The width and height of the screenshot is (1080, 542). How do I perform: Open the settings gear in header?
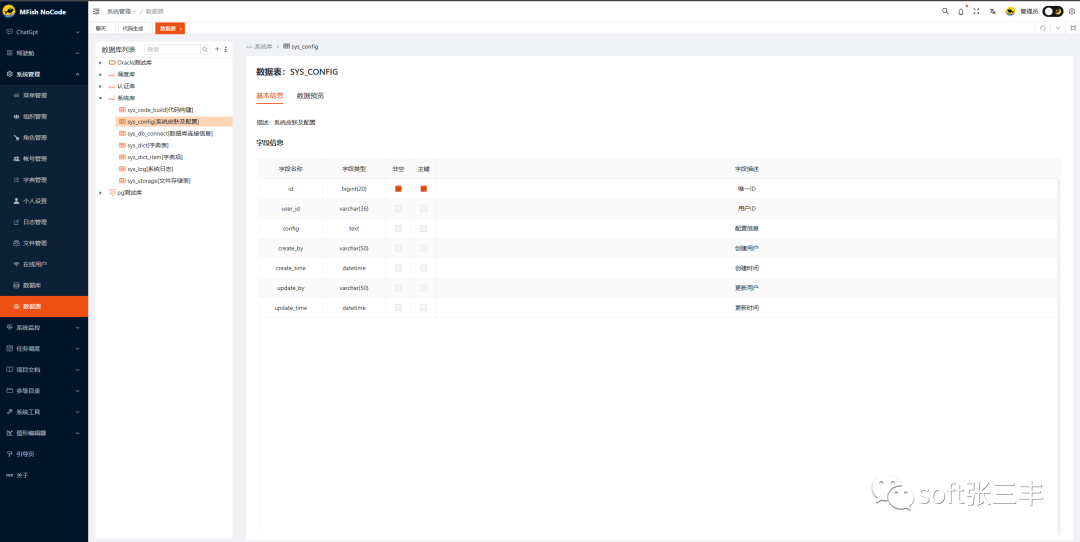1072,11
